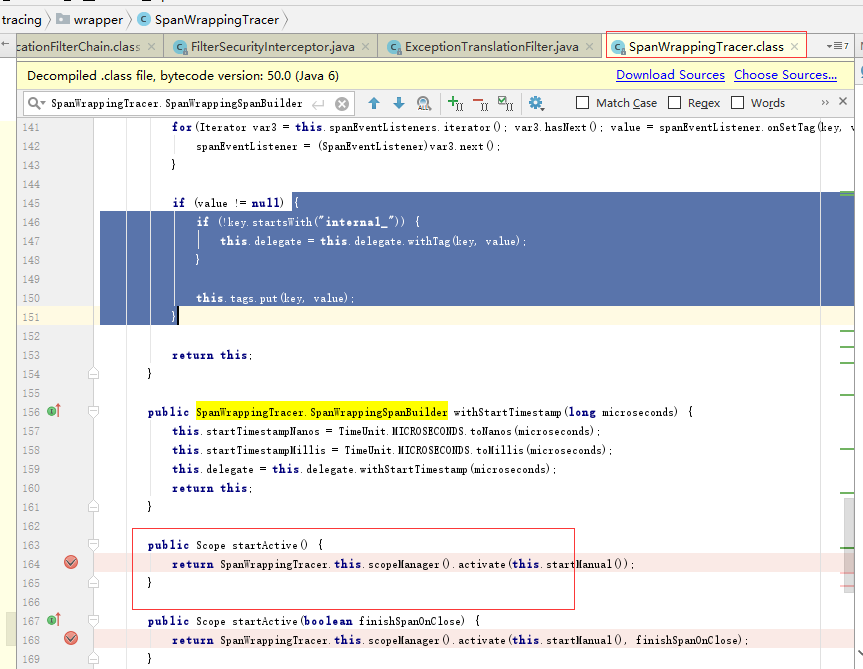863x669 pixels.
Task: Click the Download Sources link
Action: pos(670,74)
